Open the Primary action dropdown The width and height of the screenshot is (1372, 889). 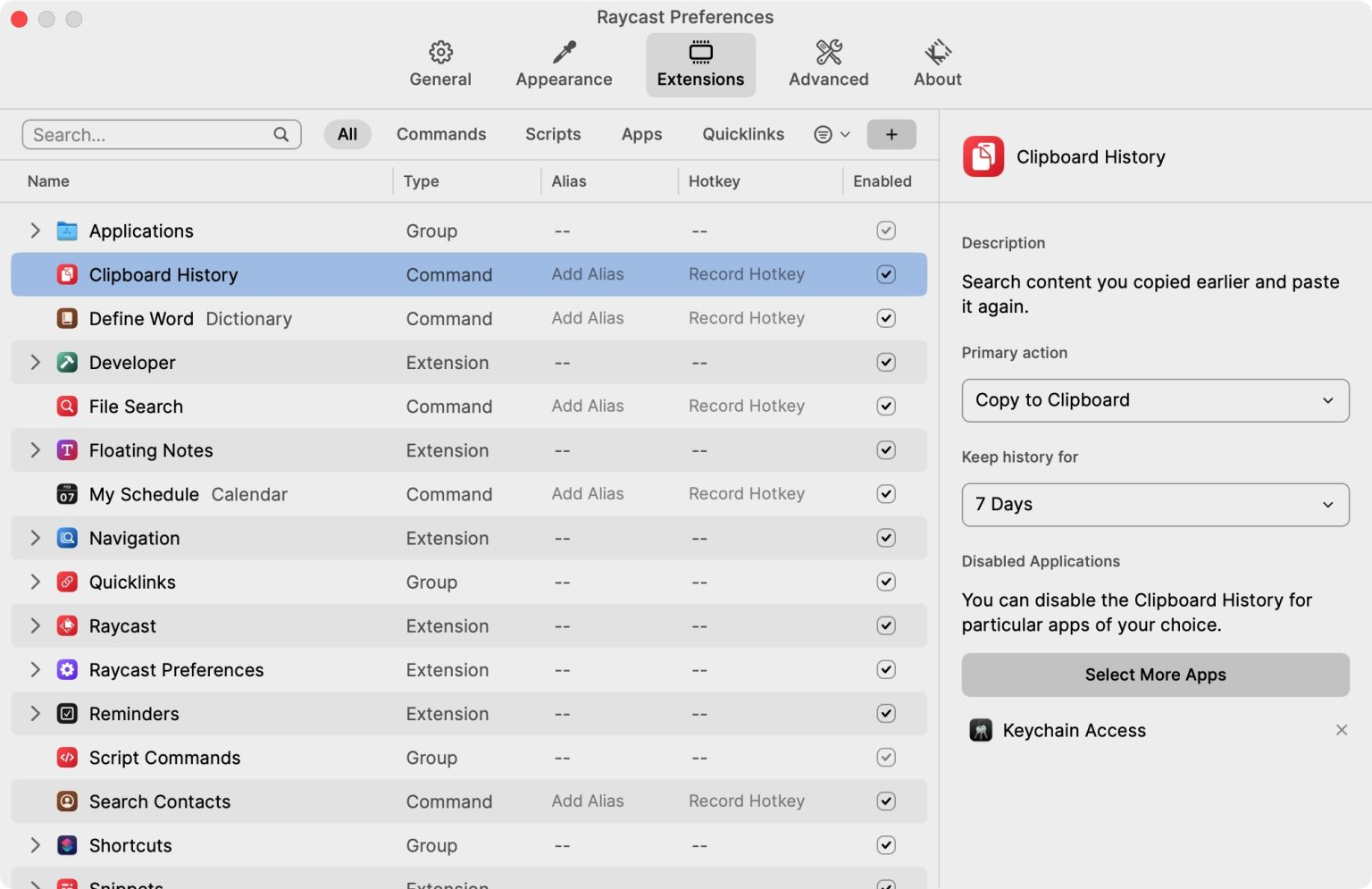pos(1154,400)
